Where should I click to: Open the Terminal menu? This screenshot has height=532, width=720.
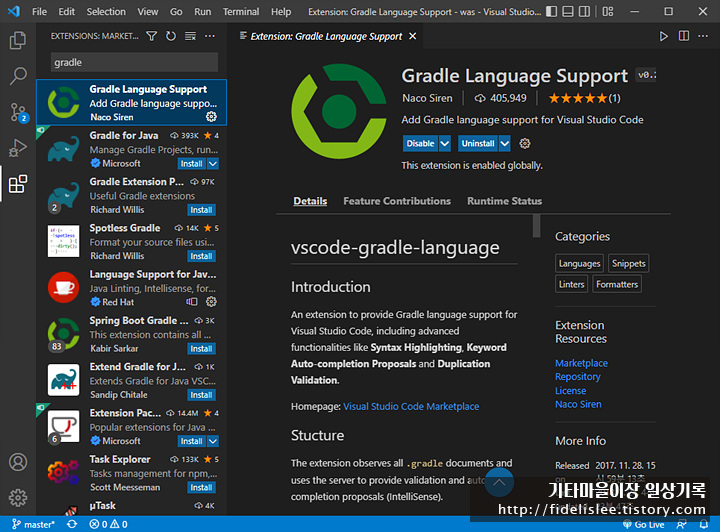coord(241,11)
